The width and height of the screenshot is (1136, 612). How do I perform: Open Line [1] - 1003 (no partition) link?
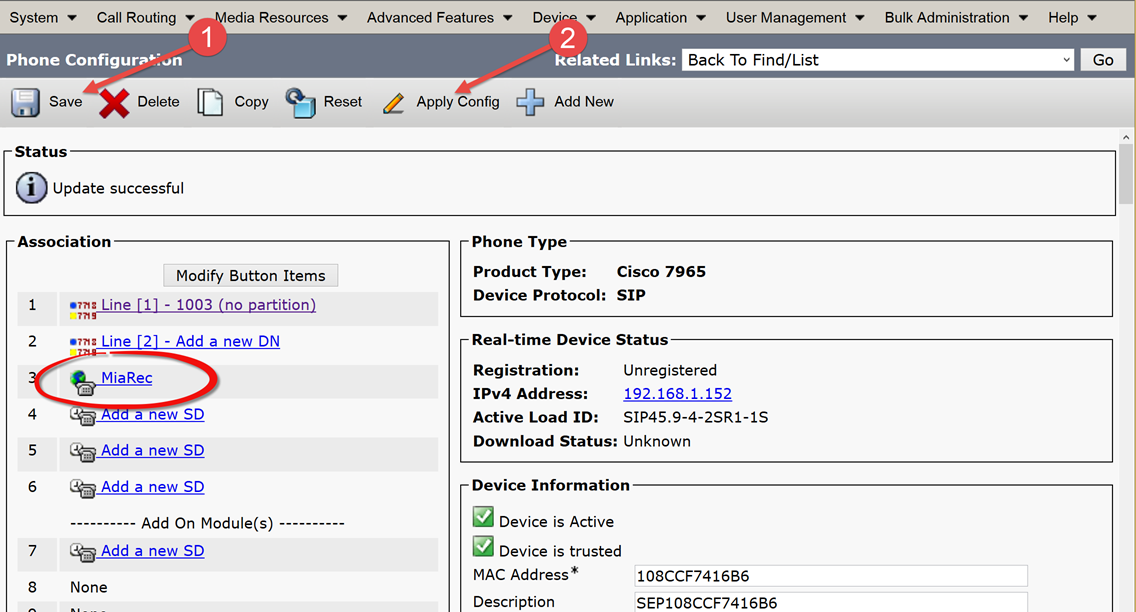[x=209, y=305]
